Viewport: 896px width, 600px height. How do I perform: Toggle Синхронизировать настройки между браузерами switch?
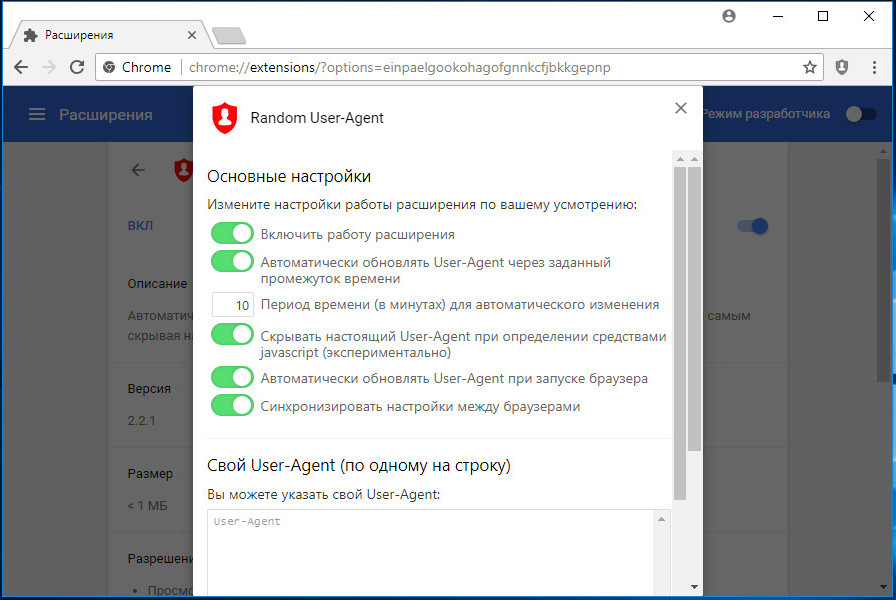[x=232, y=405]
